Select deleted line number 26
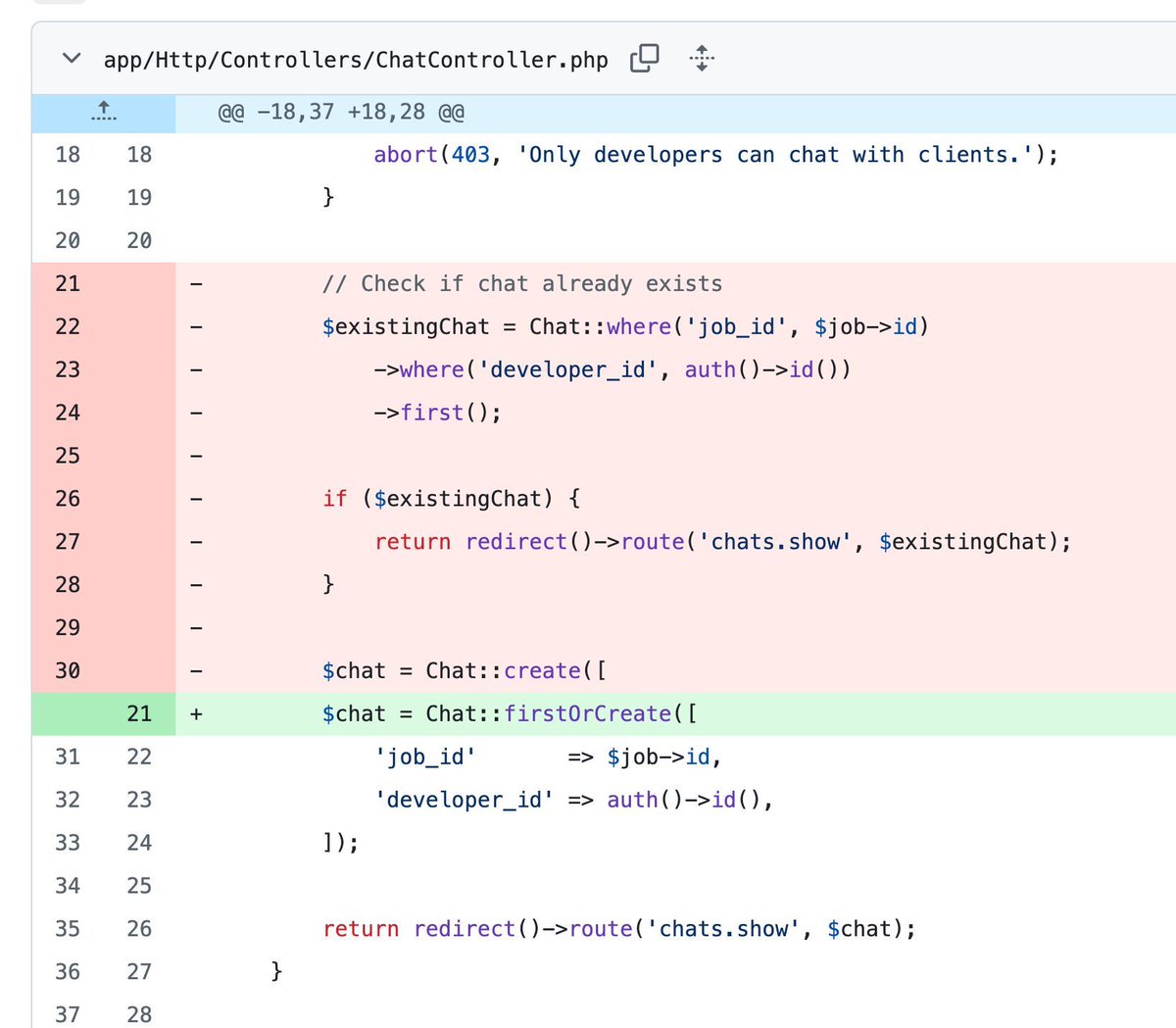Viewport: 1176px width, 1028px height. click(68, 499)
